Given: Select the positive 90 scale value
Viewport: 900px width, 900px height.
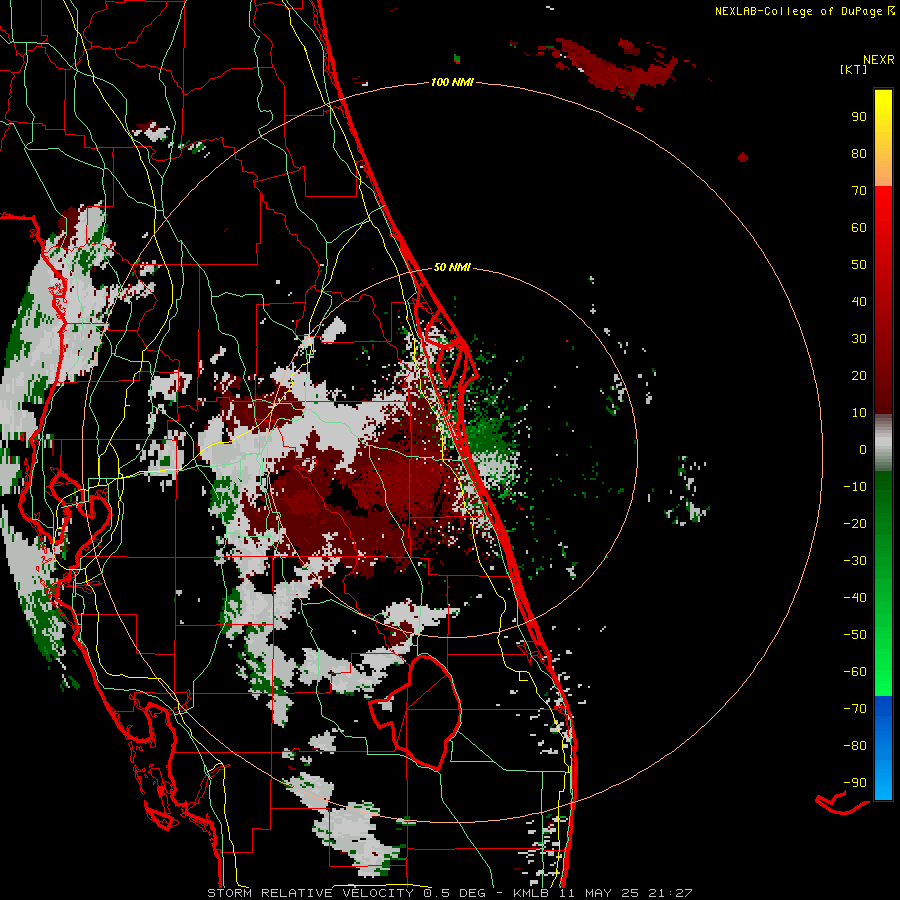Looking at the screenshot, I should [859, 117].
